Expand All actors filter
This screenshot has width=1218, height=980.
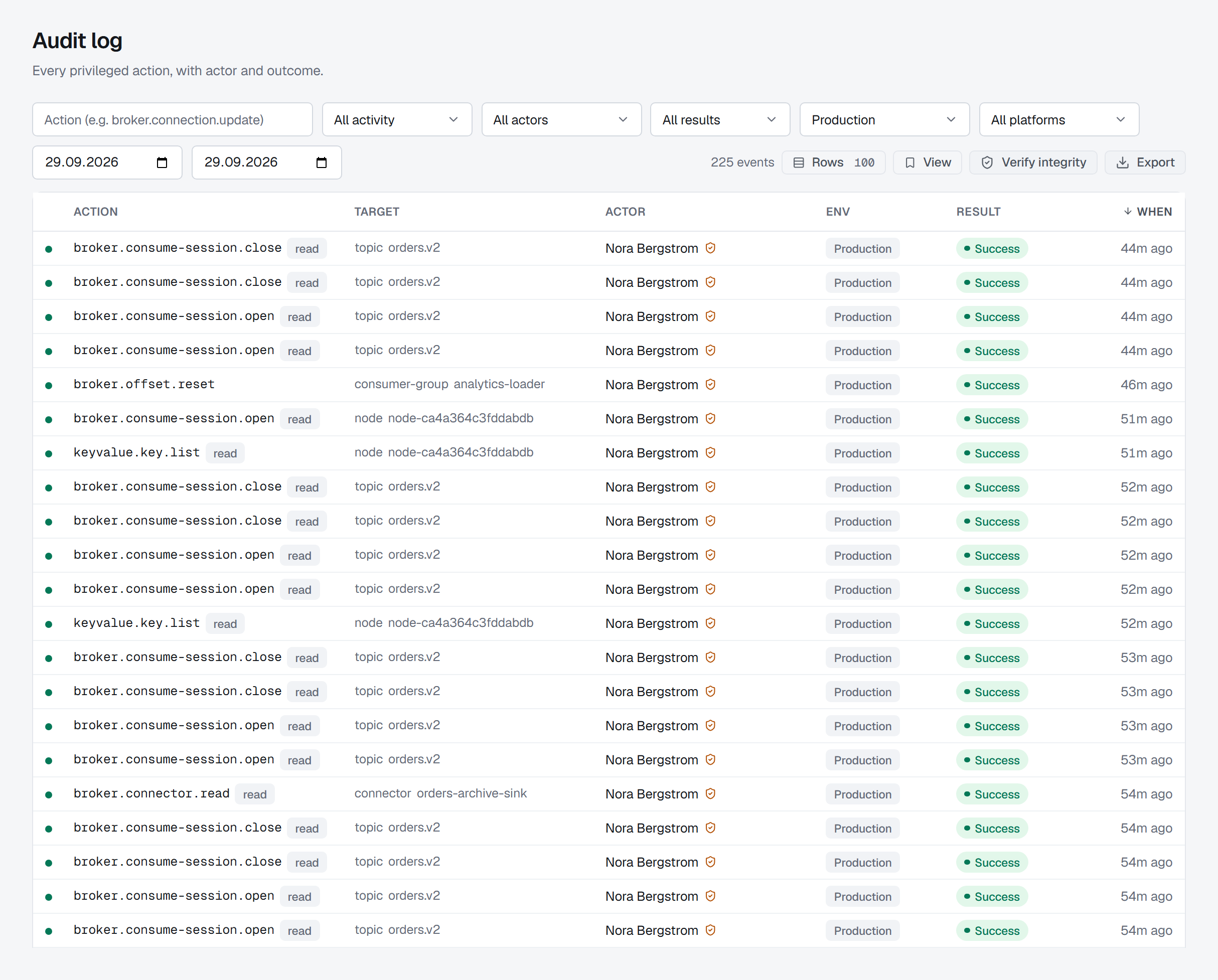[561, 119]
